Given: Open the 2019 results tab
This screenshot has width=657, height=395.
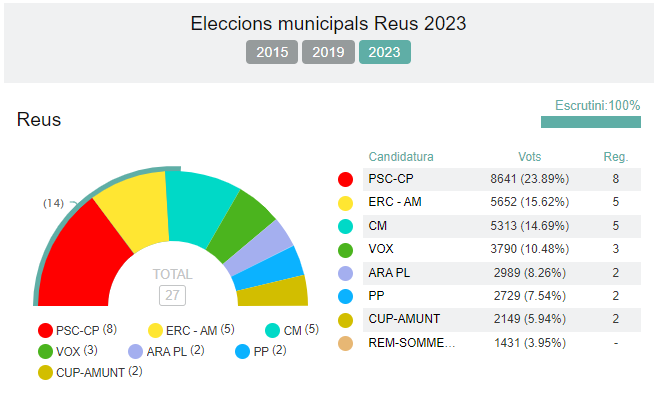Looking at the screenshot, I should 328,52.
